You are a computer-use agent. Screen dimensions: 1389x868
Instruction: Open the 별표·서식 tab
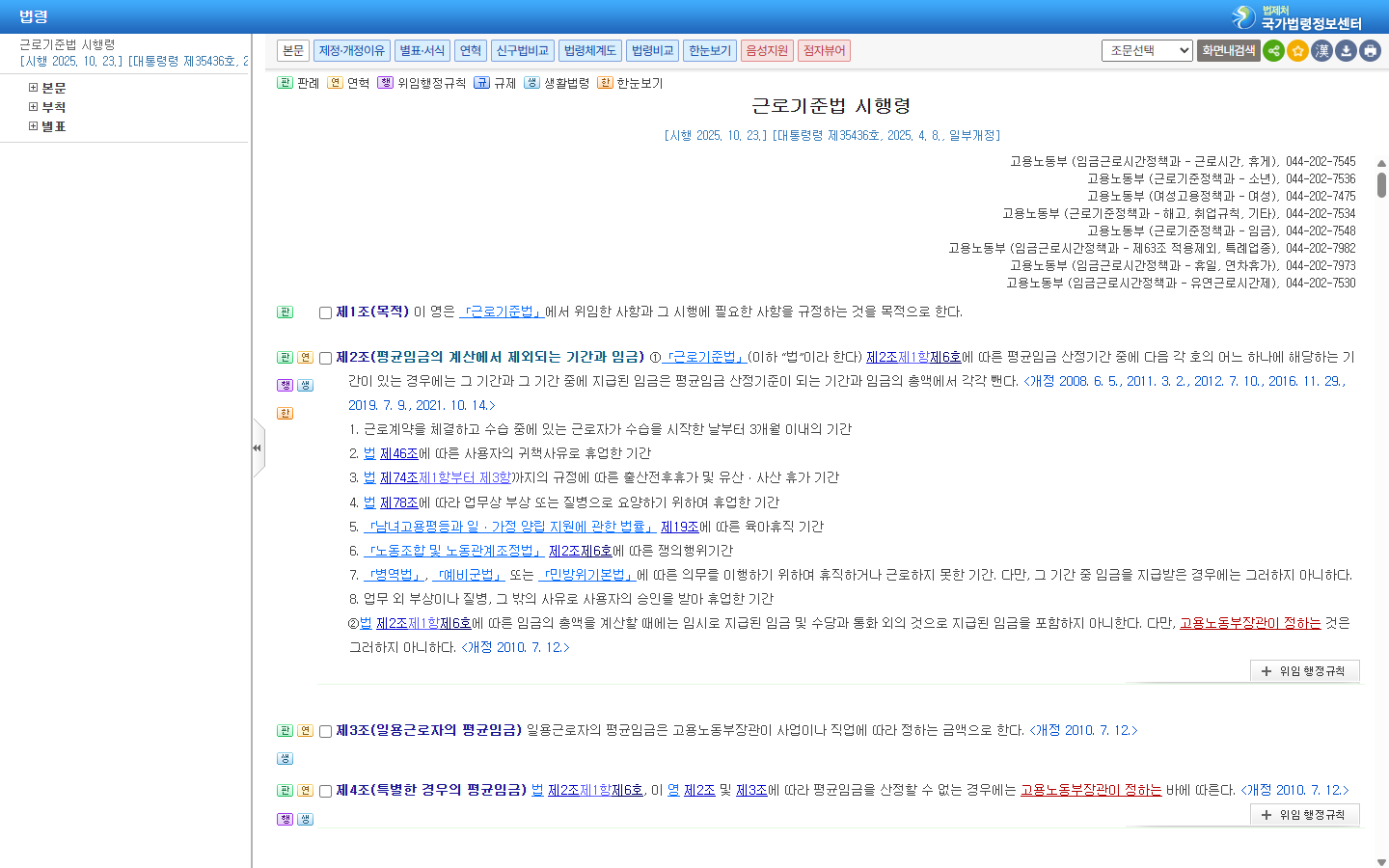(422, 51)
